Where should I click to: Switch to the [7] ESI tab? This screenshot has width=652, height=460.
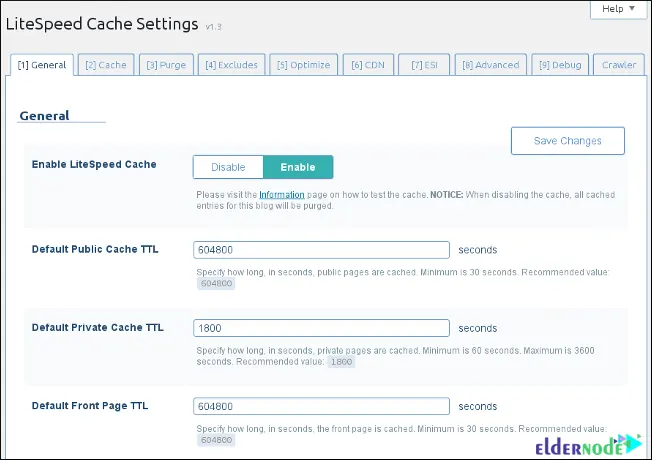tap(424, 65)
